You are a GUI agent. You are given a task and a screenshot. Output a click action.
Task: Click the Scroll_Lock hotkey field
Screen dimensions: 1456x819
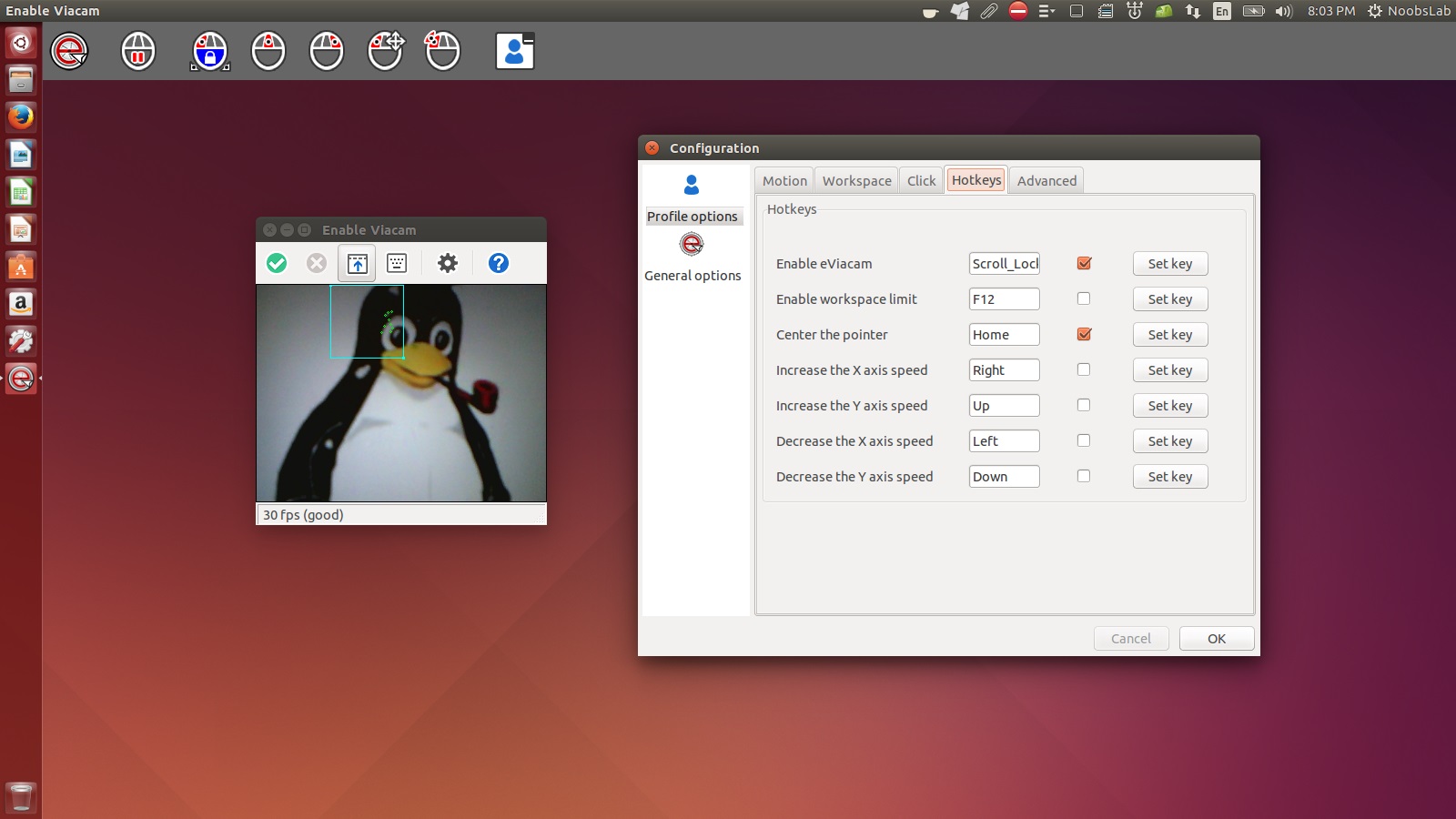pyautogui.click(x=1005, y=264)
